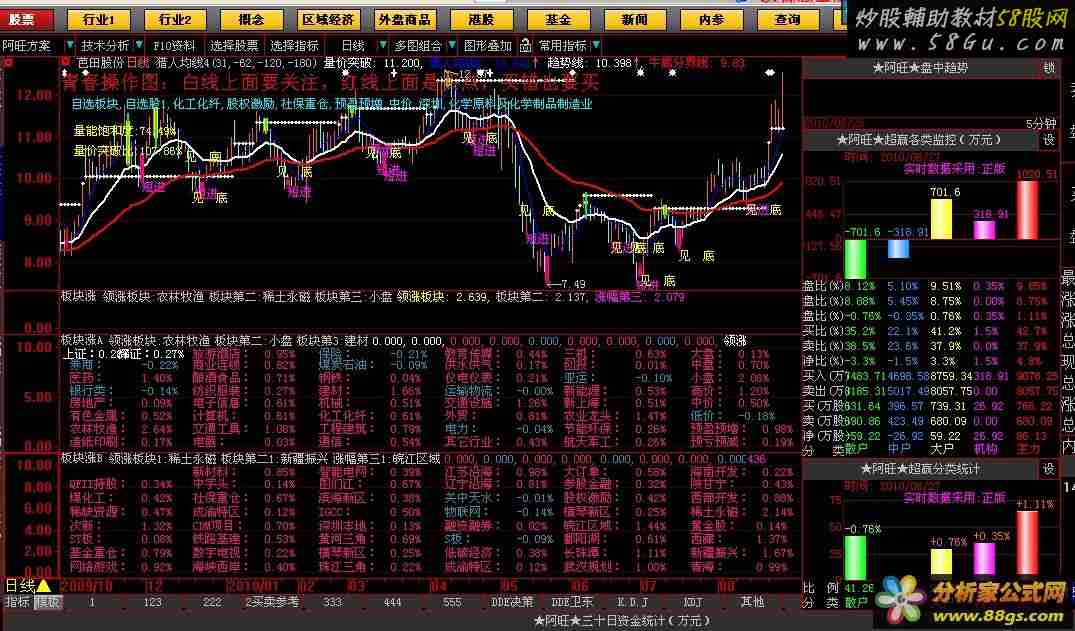Open F10资料 company information
This screenshot has width=1075, height=631.
point(174,46)
